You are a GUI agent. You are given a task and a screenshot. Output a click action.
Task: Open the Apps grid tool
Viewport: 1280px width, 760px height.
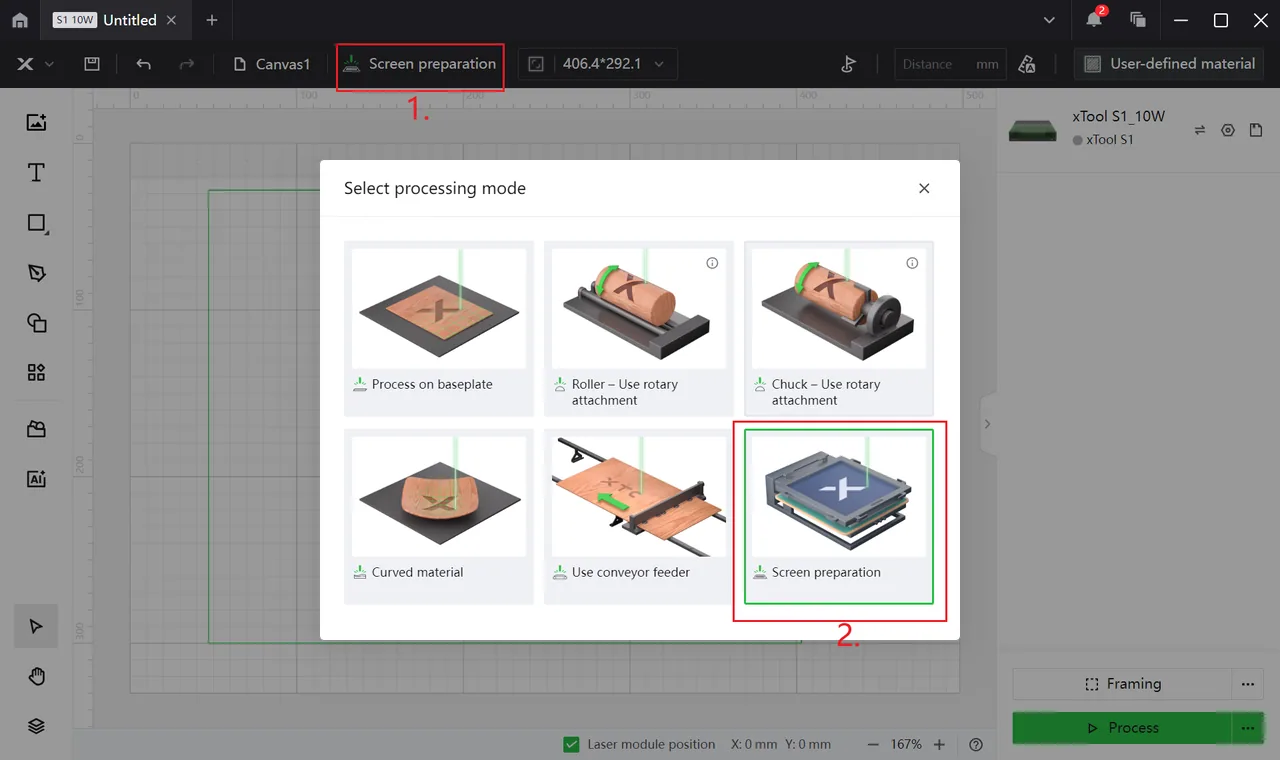tap(36, 373)
